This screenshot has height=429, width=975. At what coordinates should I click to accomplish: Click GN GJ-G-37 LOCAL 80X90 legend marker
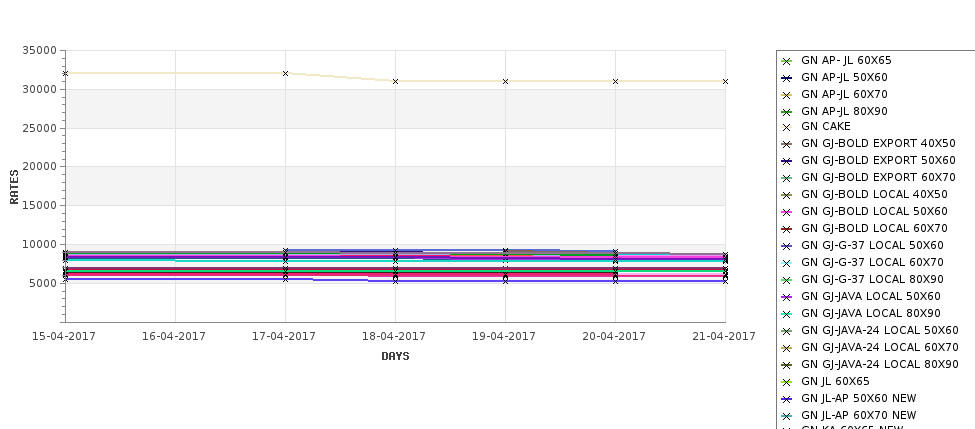click(787, 280)
